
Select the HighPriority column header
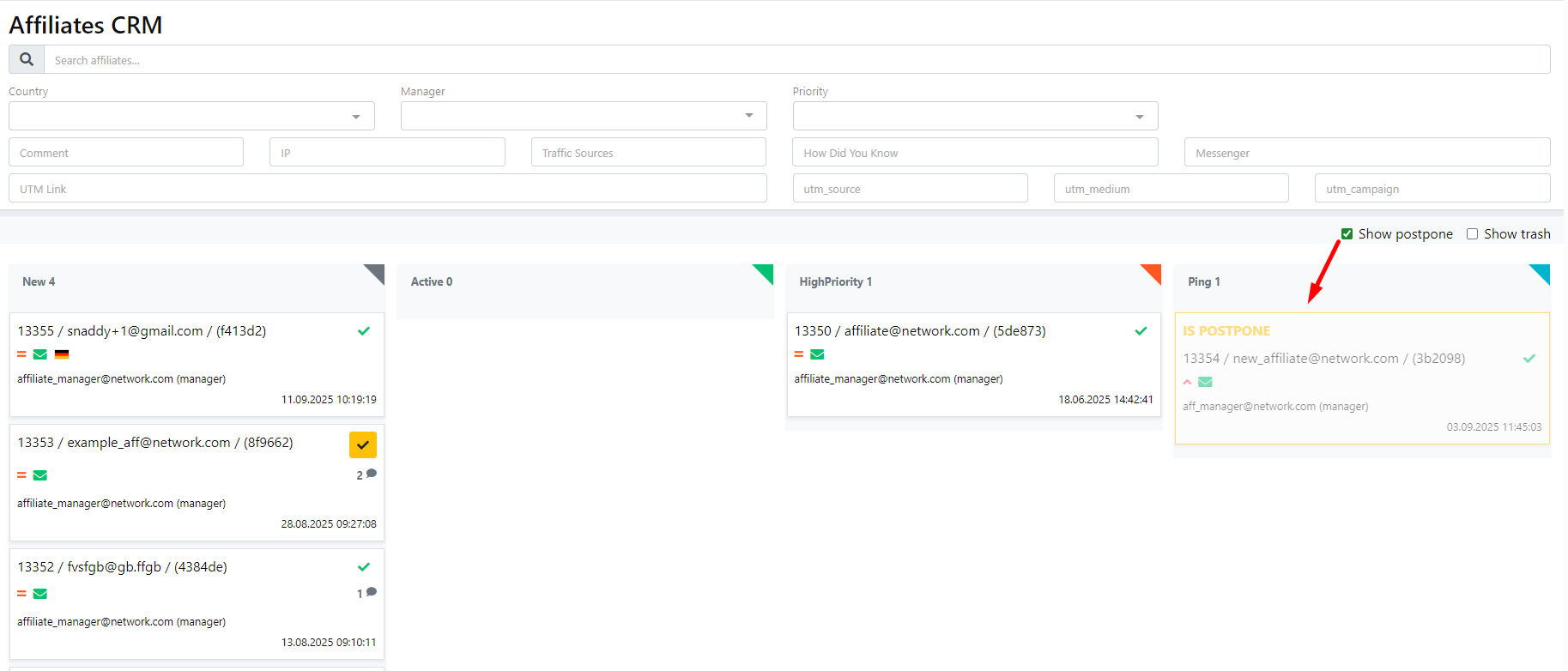pyautogui.click(x=835, y=282)
